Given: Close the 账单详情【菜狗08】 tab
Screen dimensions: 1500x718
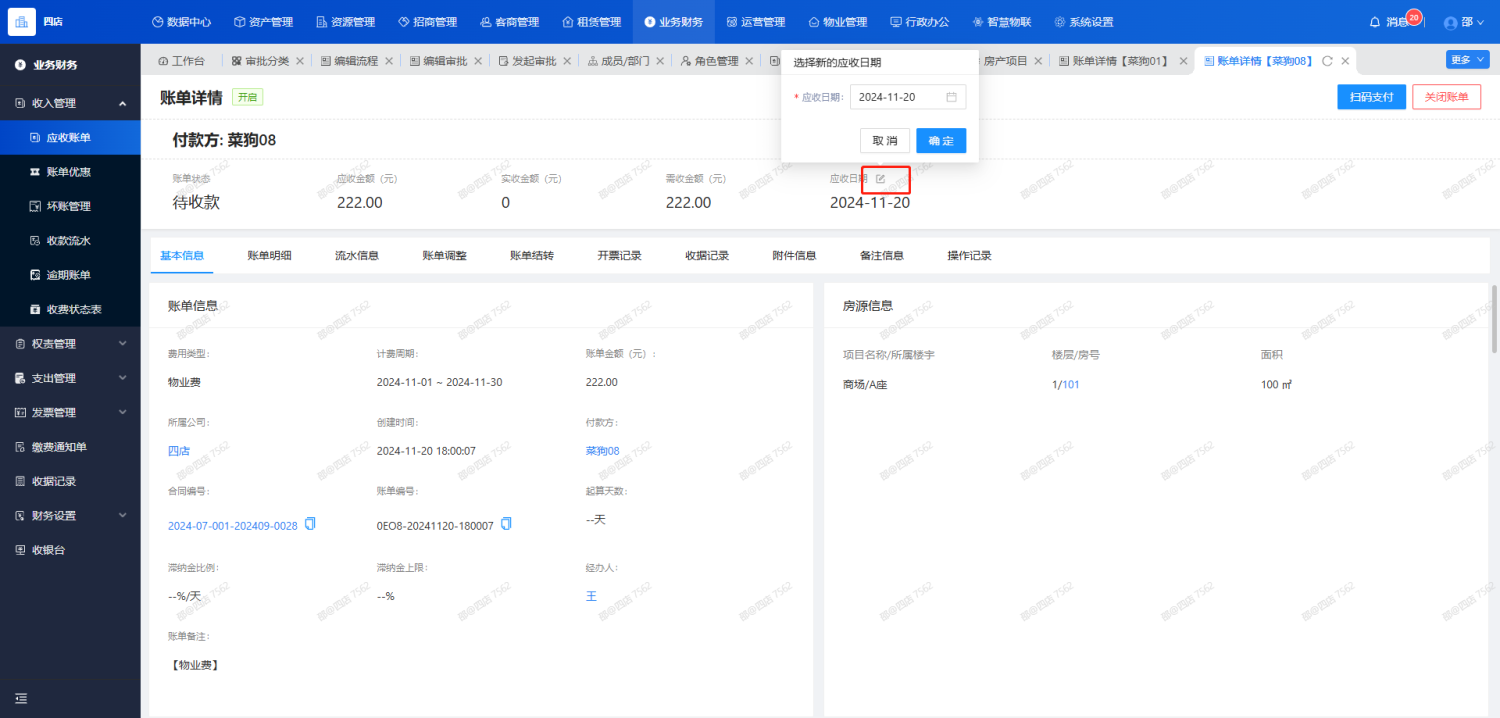Looking at the screenshot, I should [x=1345, y=61].
